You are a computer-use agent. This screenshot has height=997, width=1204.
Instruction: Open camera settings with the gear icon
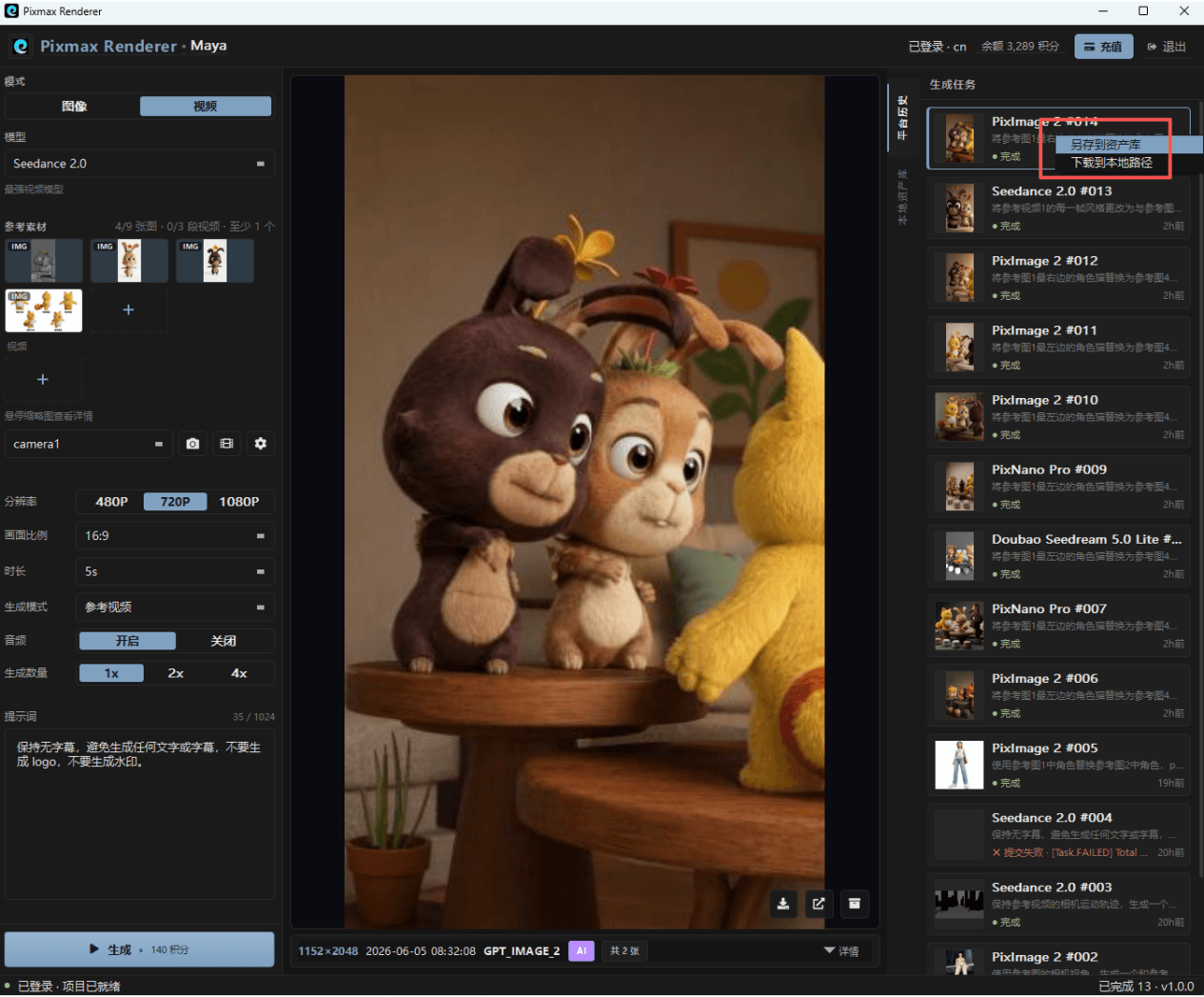click(x=261, y=444)
